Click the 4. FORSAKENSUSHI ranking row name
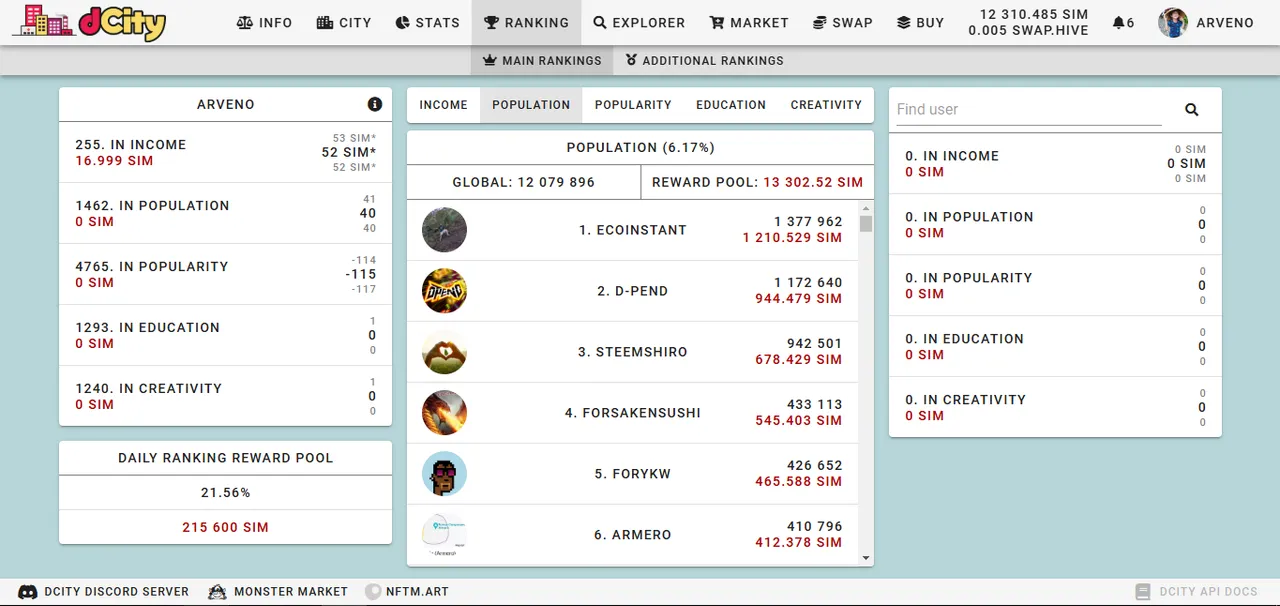 (633, 413)
